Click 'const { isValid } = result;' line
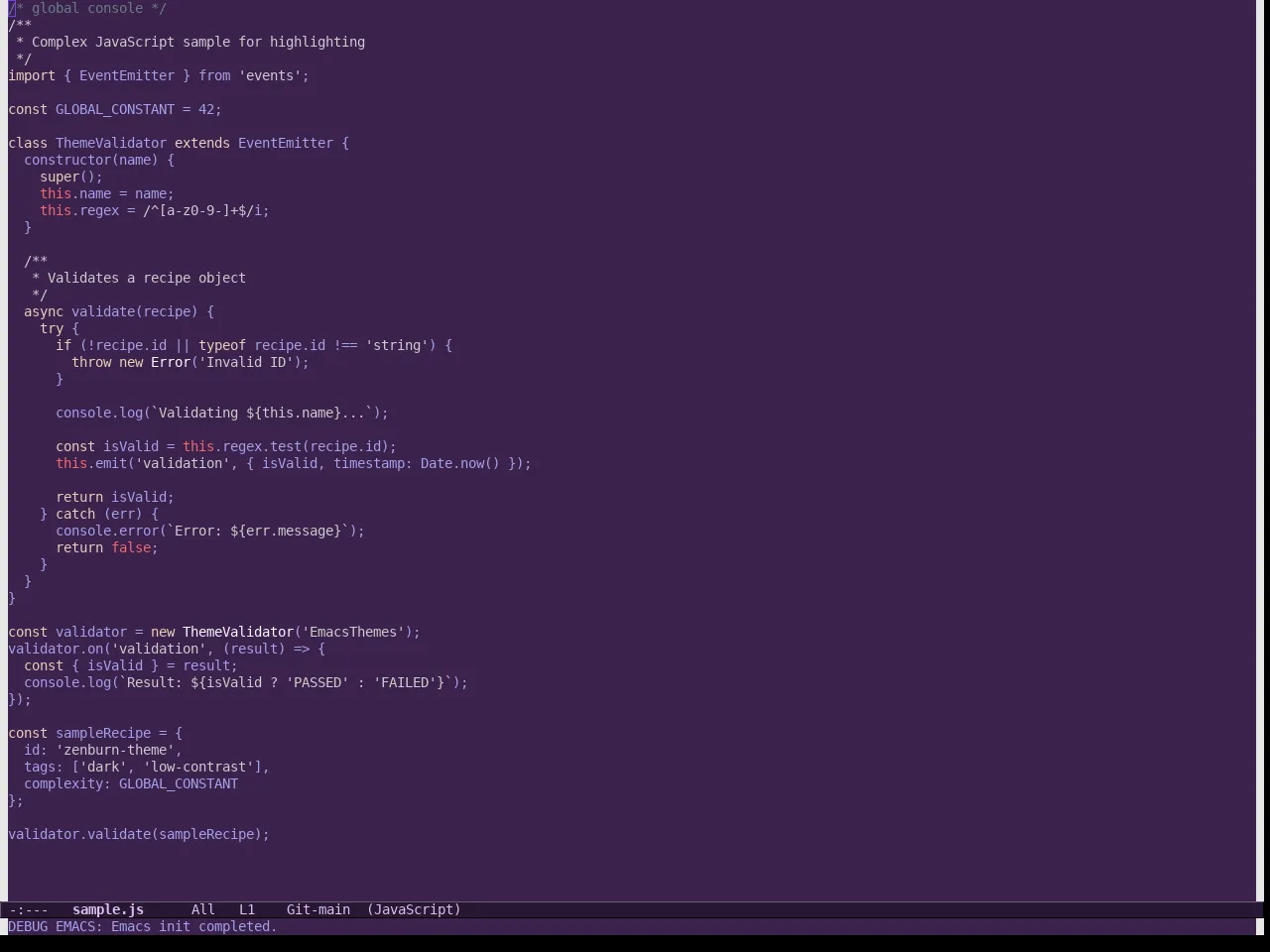The width and height of the screenshot is (1270, 952). (131, 665)
